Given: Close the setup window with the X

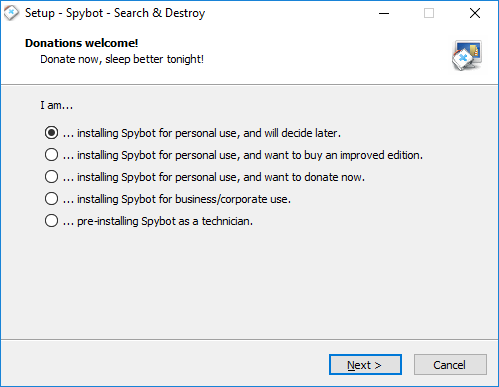Looking at the screenshot, I should pos(475,13).
